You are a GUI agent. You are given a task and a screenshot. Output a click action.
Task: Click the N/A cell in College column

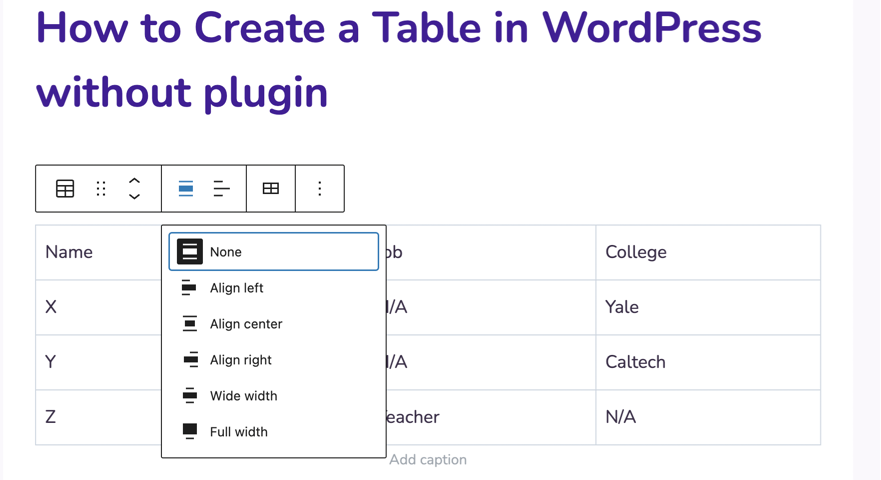click(x=708, y=417)
